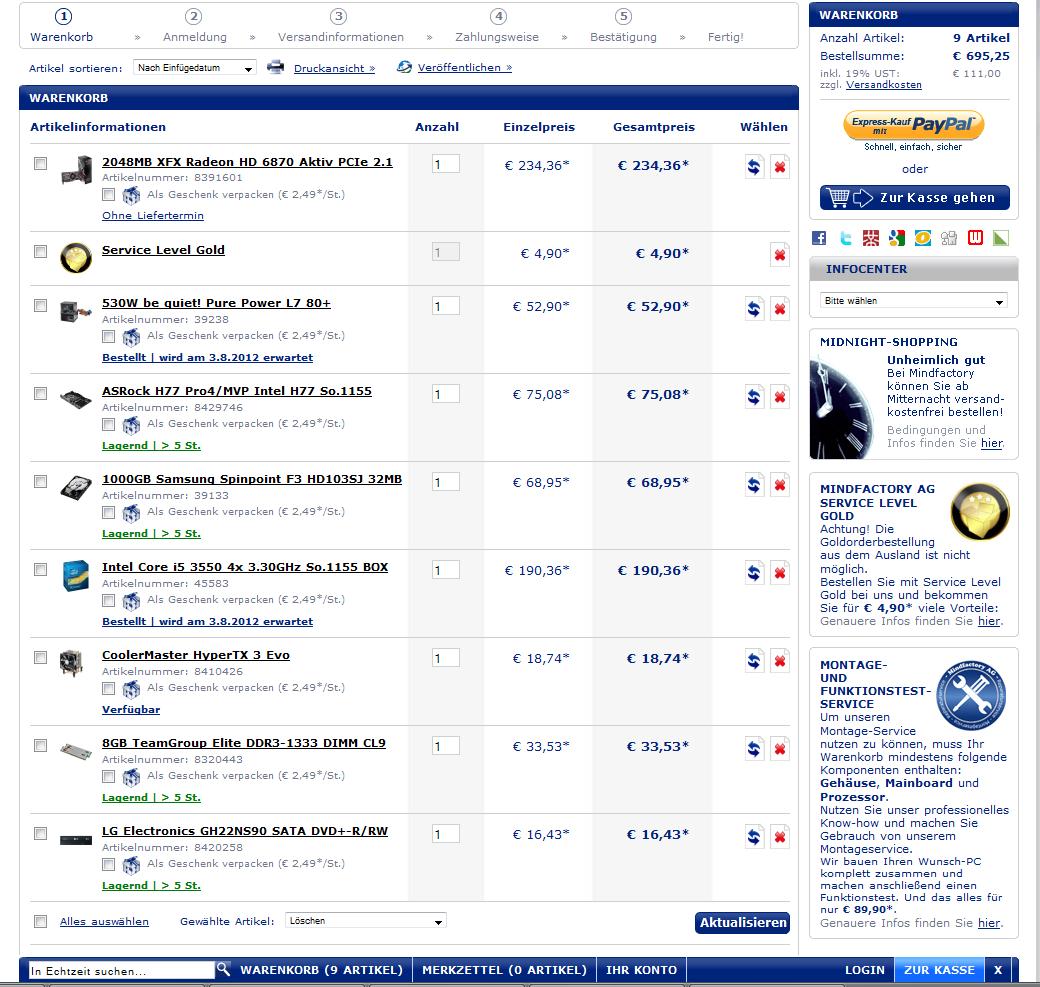The image size is (1040, 987).
Task: Click the red W Webnews share icon
Action: click(x=975, y=238)
